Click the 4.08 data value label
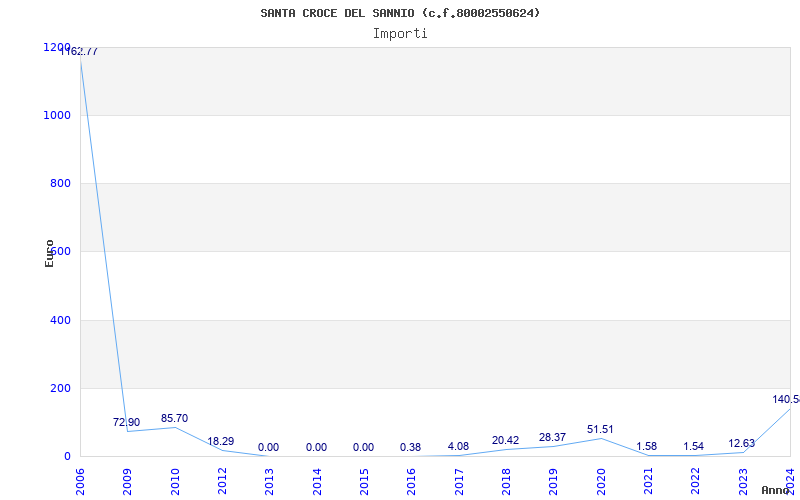The image size is (800, 500). (x=458, y=446)
